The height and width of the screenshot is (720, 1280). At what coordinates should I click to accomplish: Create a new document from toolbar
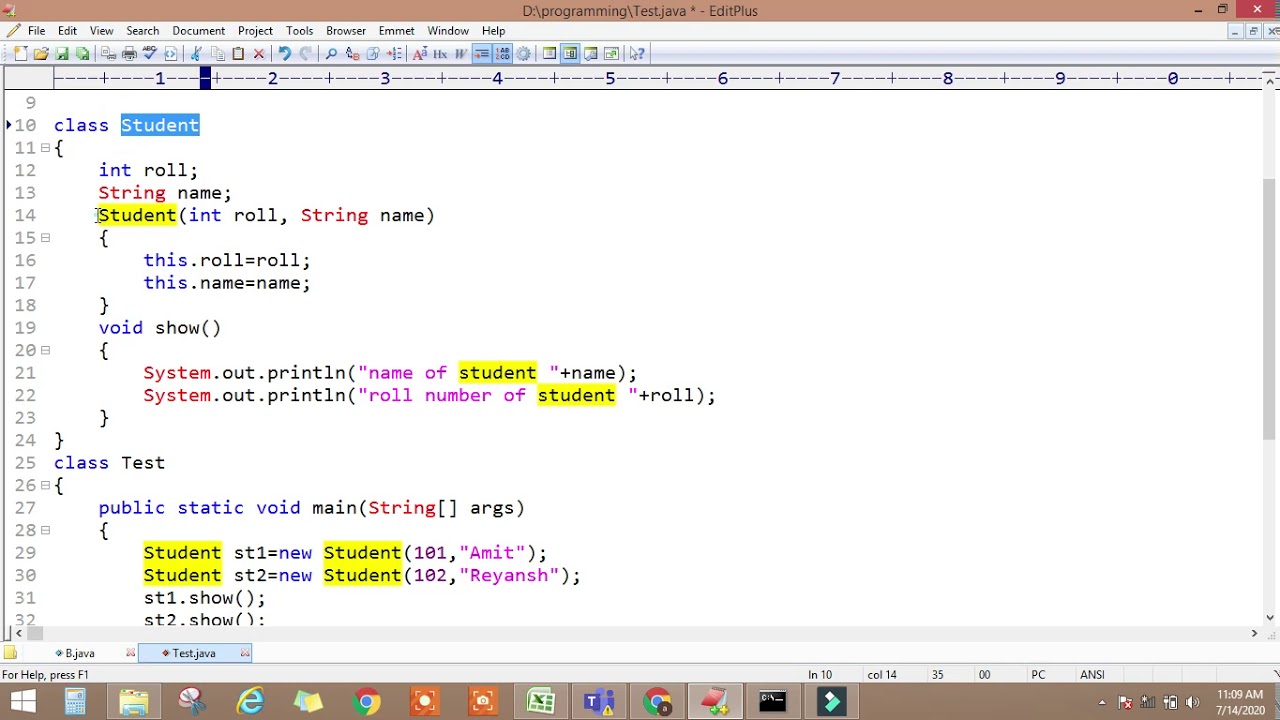pos(20,53)
